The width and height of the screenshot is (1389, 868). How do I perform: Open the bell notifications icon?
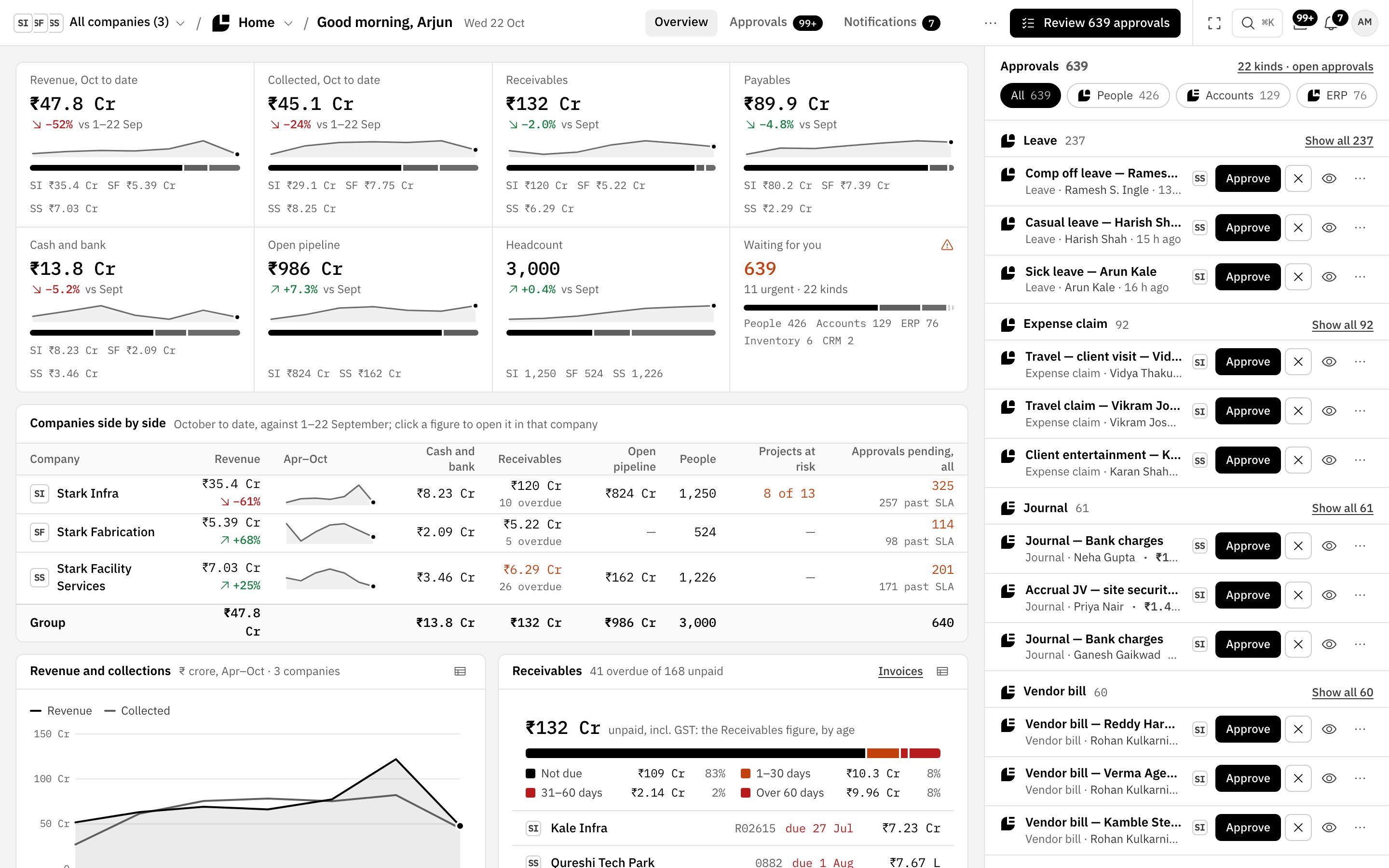pos(1332,23)
